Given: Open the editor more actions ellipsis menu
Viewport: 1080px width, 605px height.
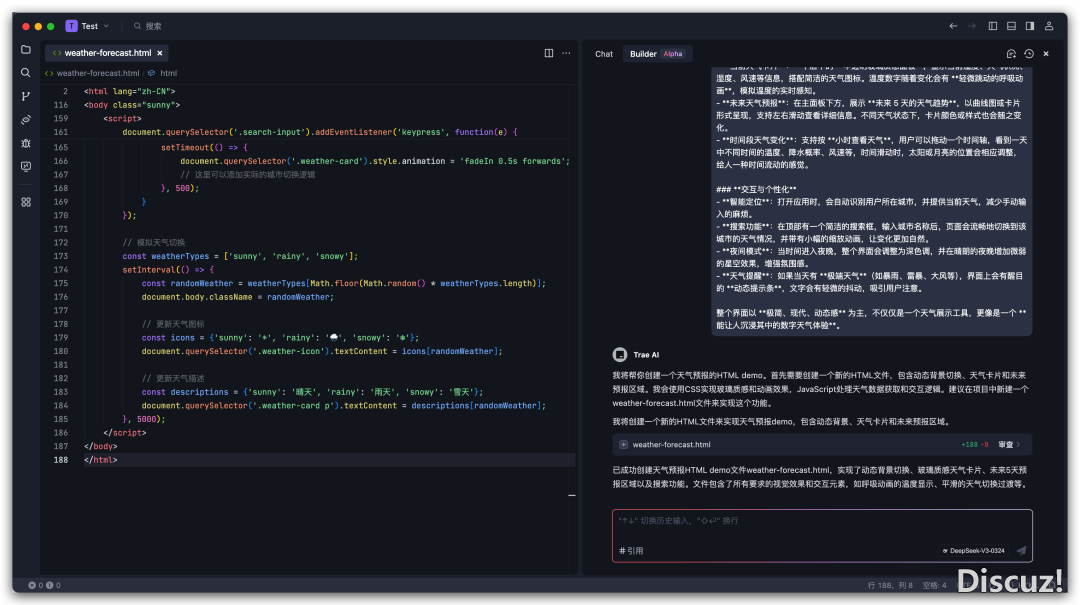Looking at the screenshot, I should point(566,53).
